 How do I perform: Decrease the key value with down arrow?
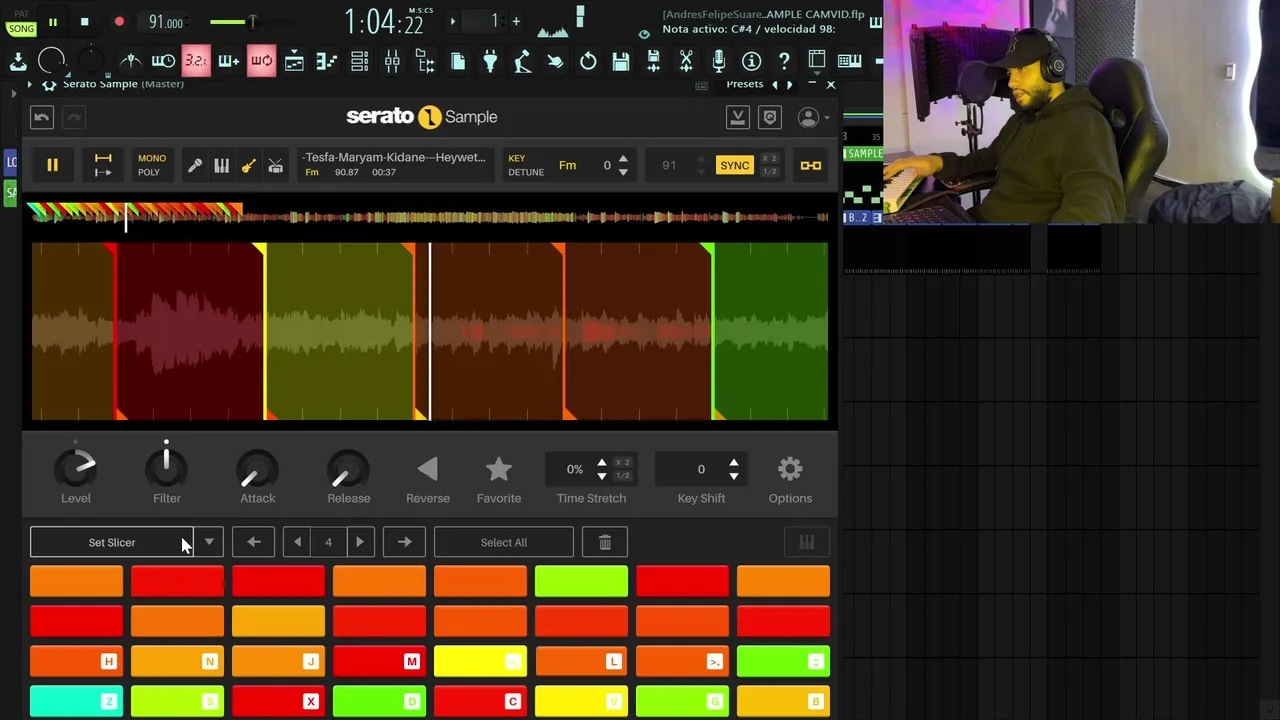pyautogui.click(x=623, y=172)
